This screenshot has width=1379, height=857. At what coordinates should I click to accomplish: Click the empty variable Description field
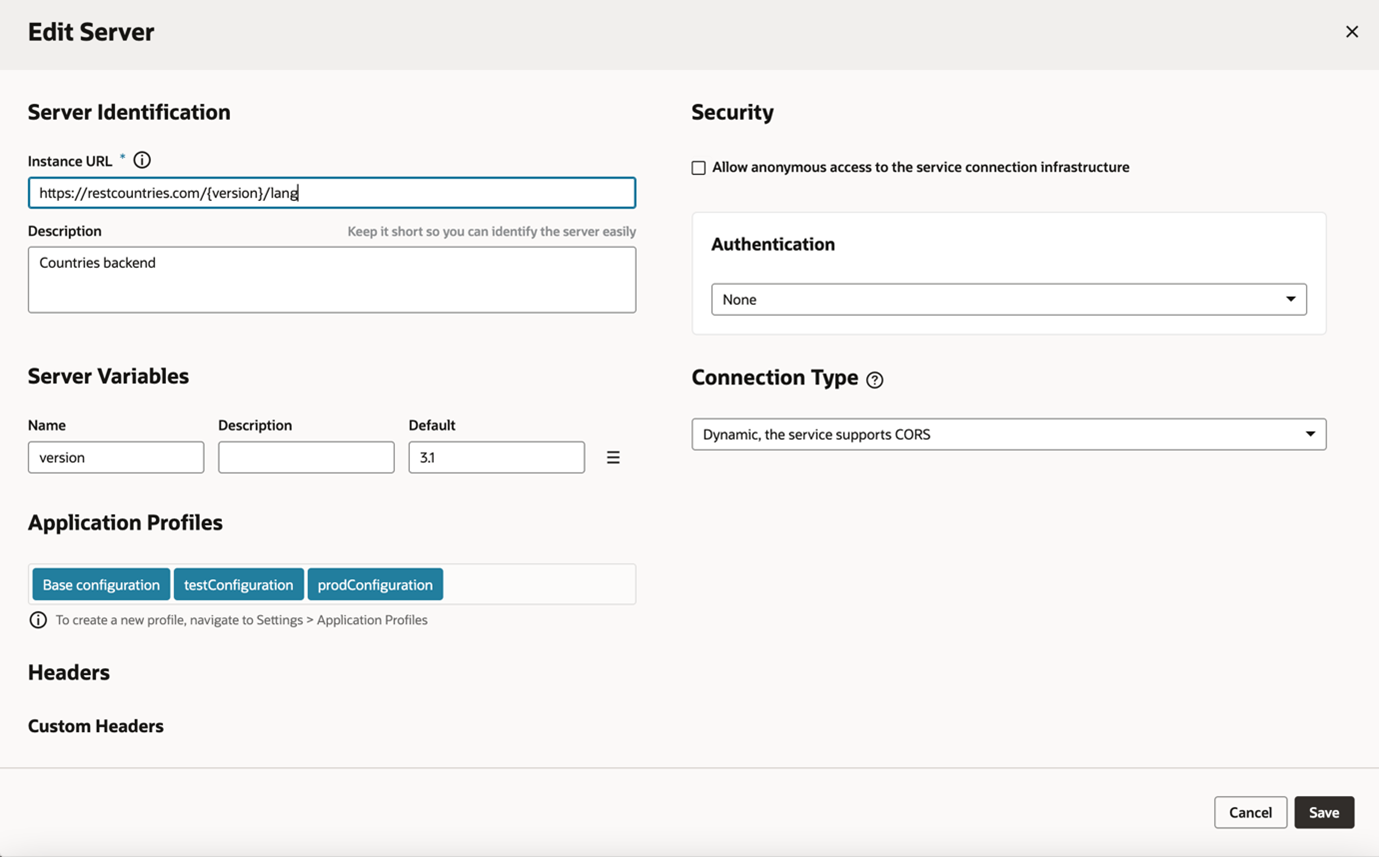tap(306, 457)
